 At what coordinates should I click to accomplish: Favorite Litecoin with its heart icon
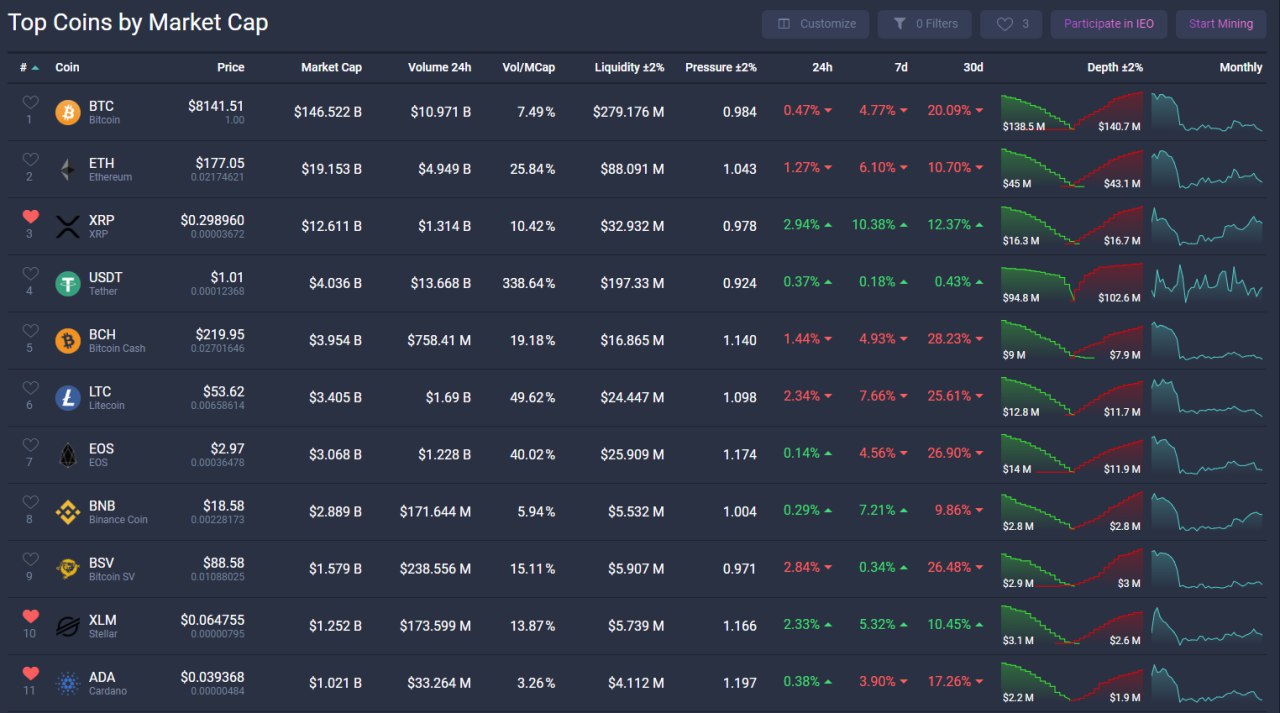pyautogui.click(x=30, y=387)
